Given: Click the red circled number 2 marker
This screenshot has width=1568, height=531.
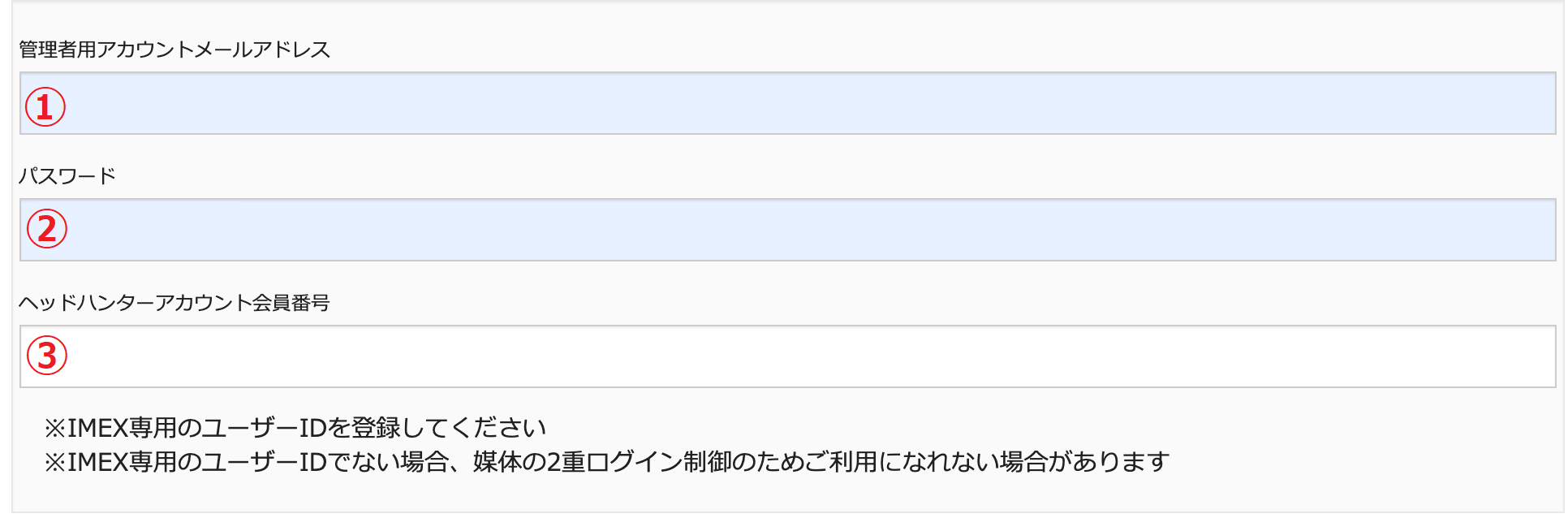Looking at the screenshot, I should pos(47,229).
